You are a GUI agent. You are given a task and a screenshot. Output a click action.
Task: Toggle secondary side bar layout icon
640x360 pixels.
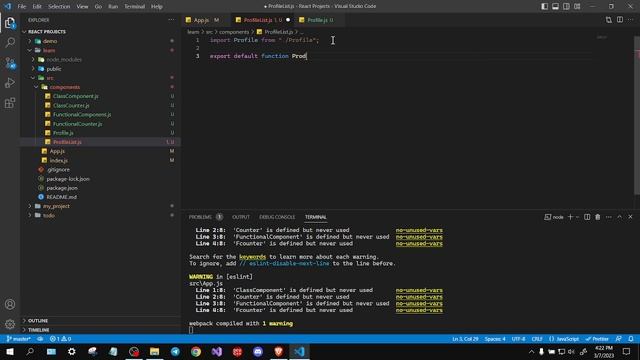pyautogui.click(x=566, y=7)
